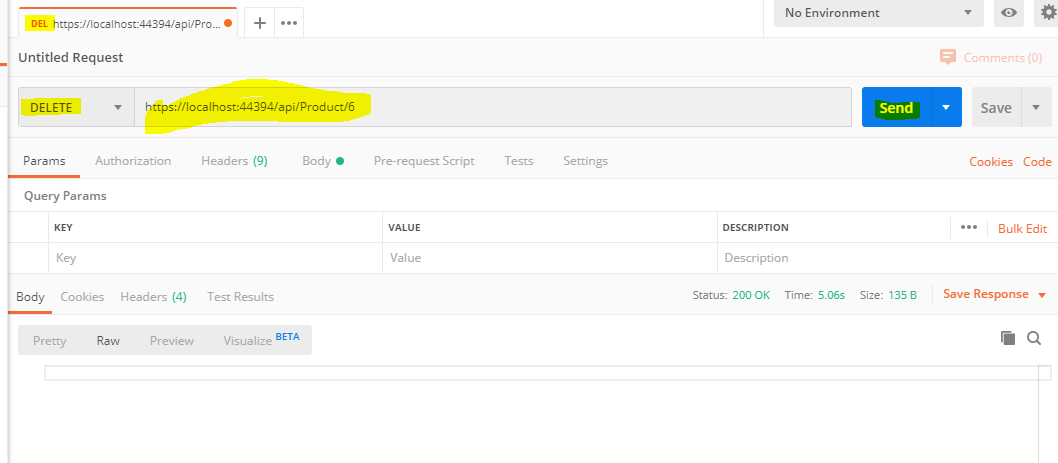Switch response view to Visualize BETA

tap(261, 339)
